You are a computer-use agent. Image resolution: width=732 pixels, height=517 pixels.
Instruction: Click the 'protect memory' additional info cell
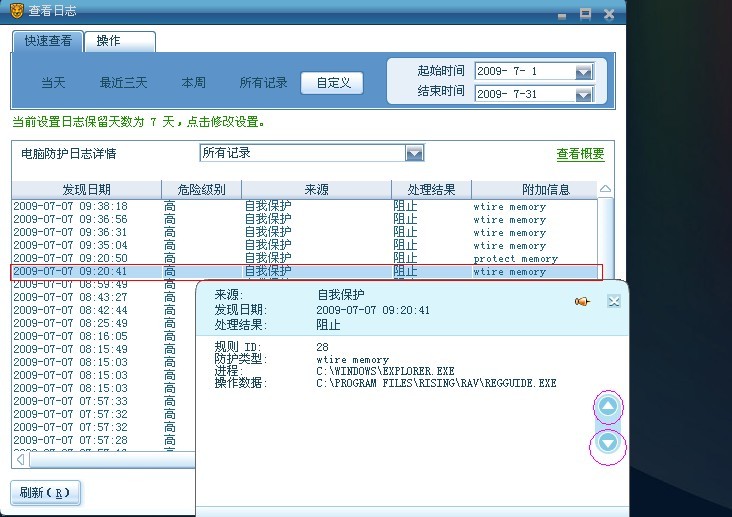coord(515,259)
